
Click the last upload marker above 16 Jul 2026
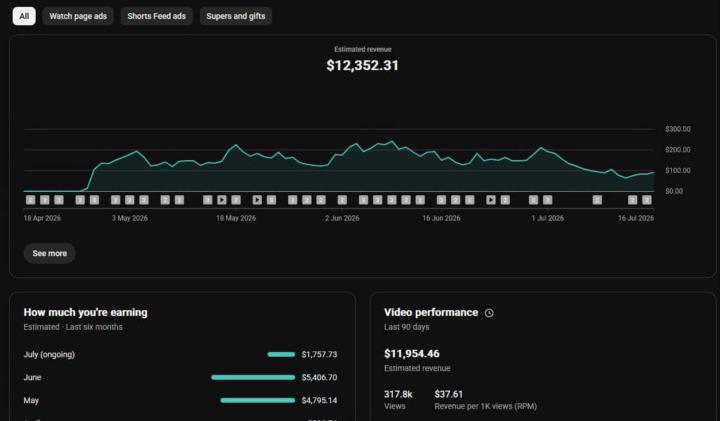click(647, 200)
